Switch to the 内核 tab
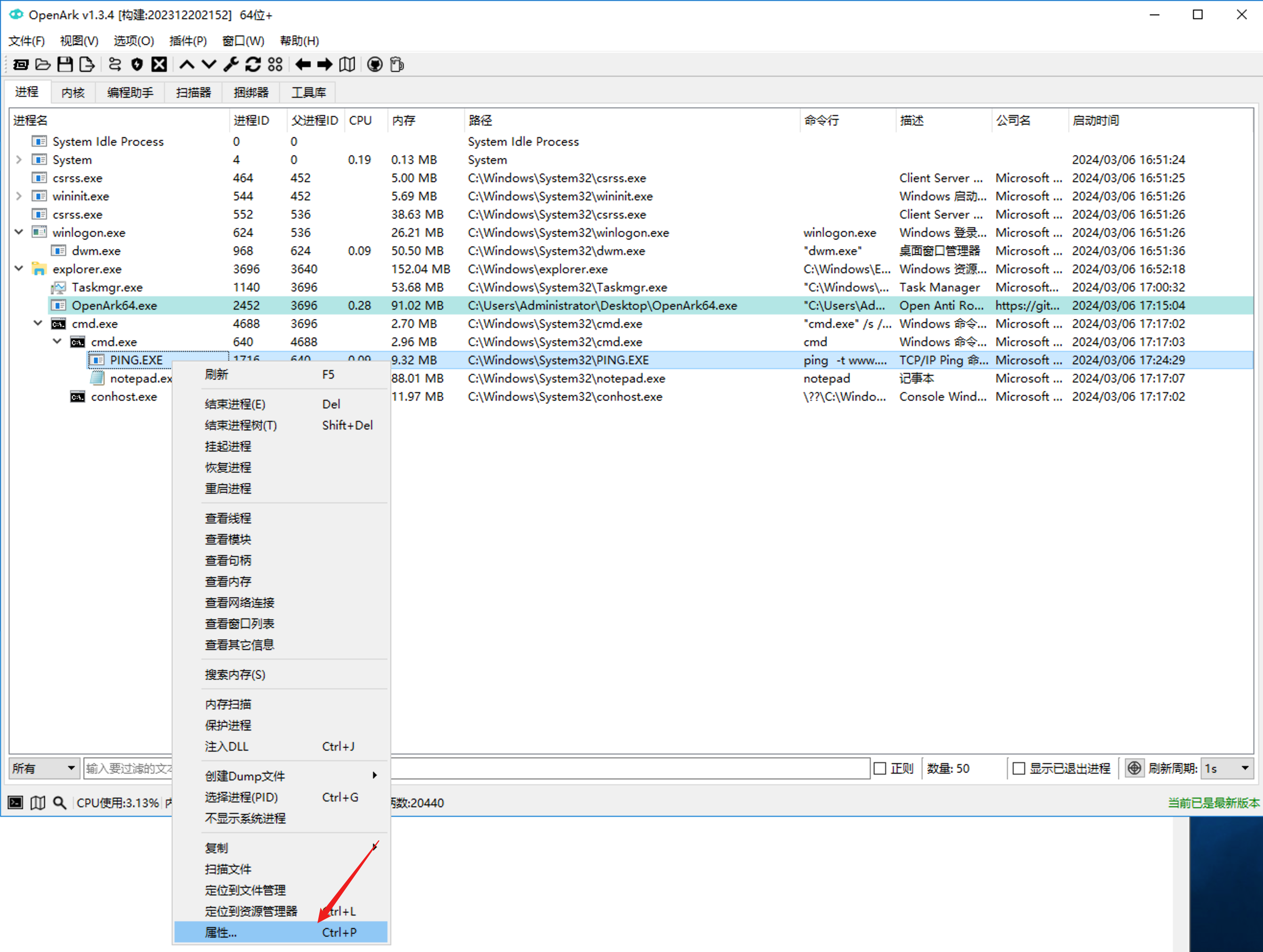The height and width of the screenshot is (952, 1263). [72, 93]
